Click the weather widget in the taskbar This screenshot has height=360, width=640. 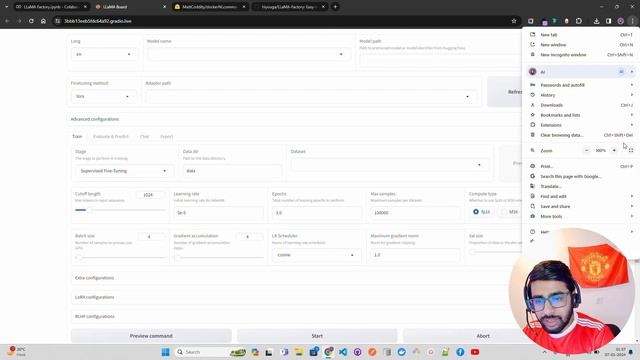(x=16, y=351)
